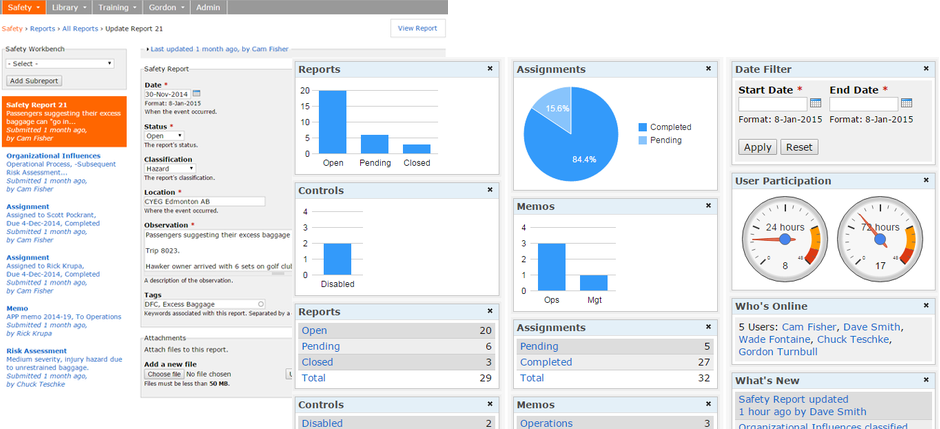Open the Start Date calendar picker
This screenshot has width=940, height=429.
point(815,103)
